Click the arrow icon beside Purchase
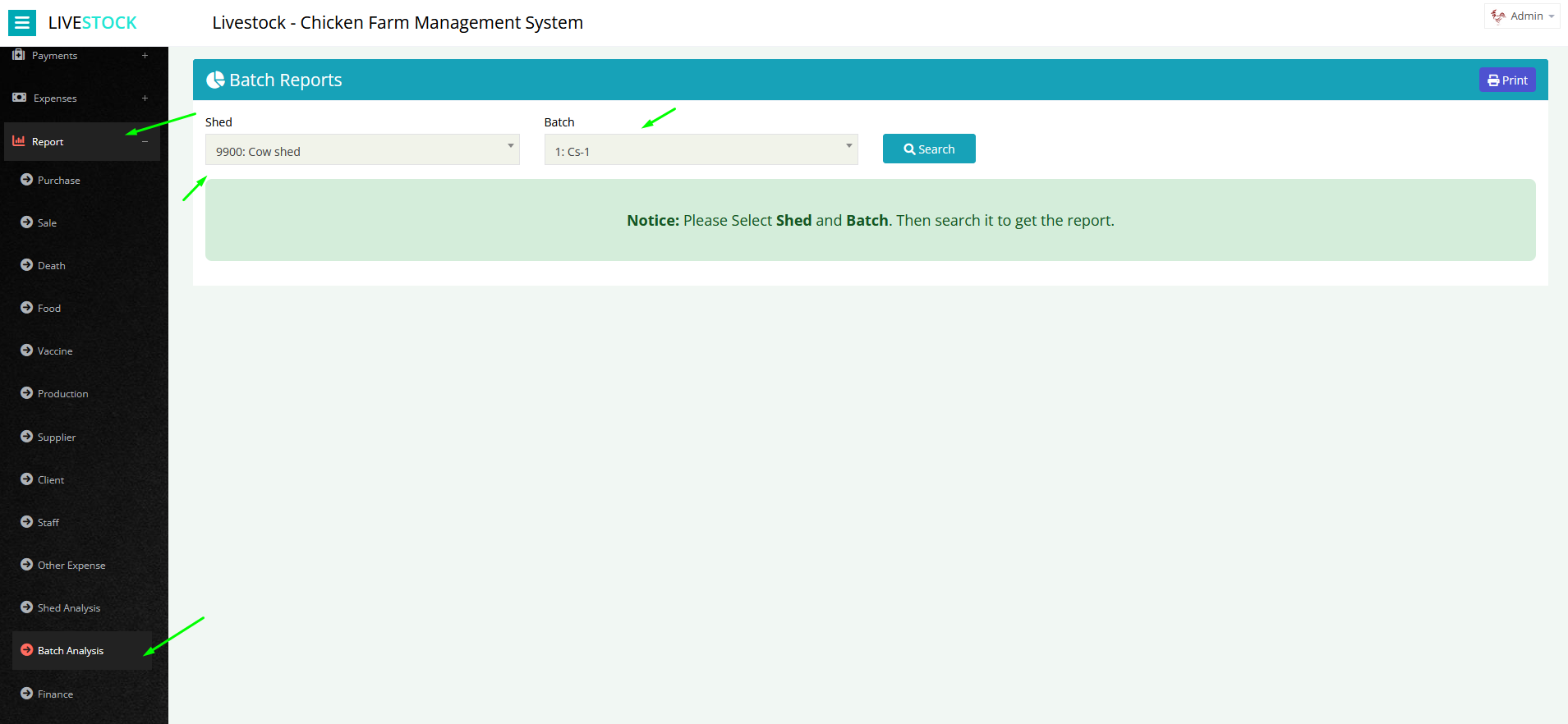Image resolution: width=1568 pixels, height=724 pixels. coord(27,180)
